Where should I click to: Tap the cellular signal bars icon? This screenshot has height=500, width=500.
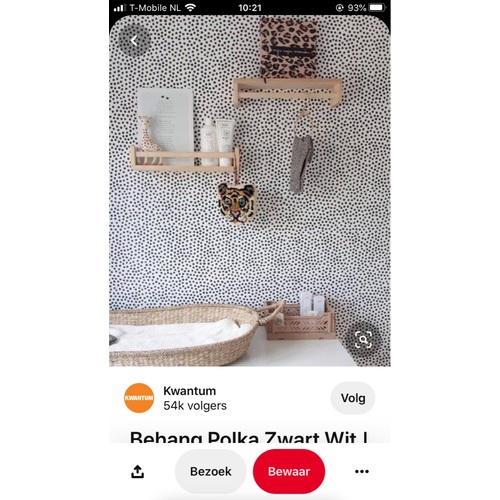tap(119, 8)
